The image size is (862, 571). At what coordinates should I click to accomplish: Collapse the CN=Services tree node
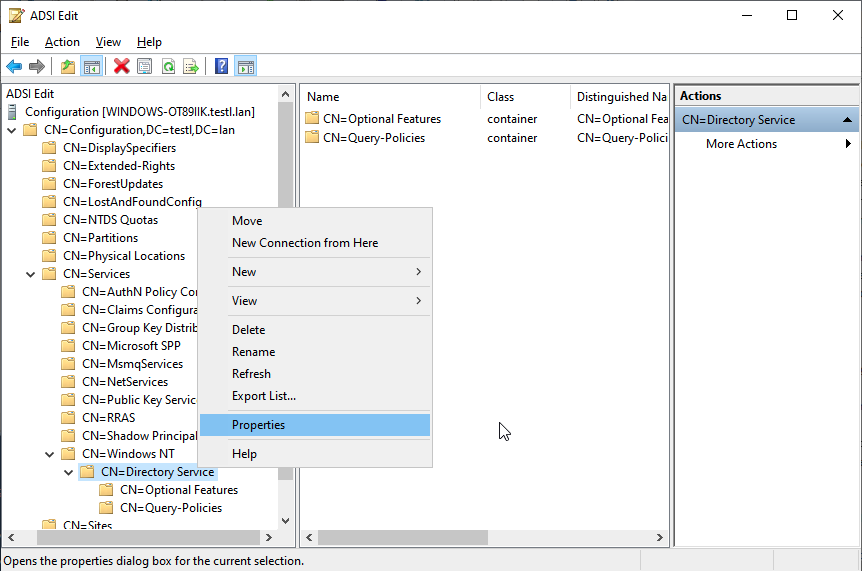click(x=30, y=274)
